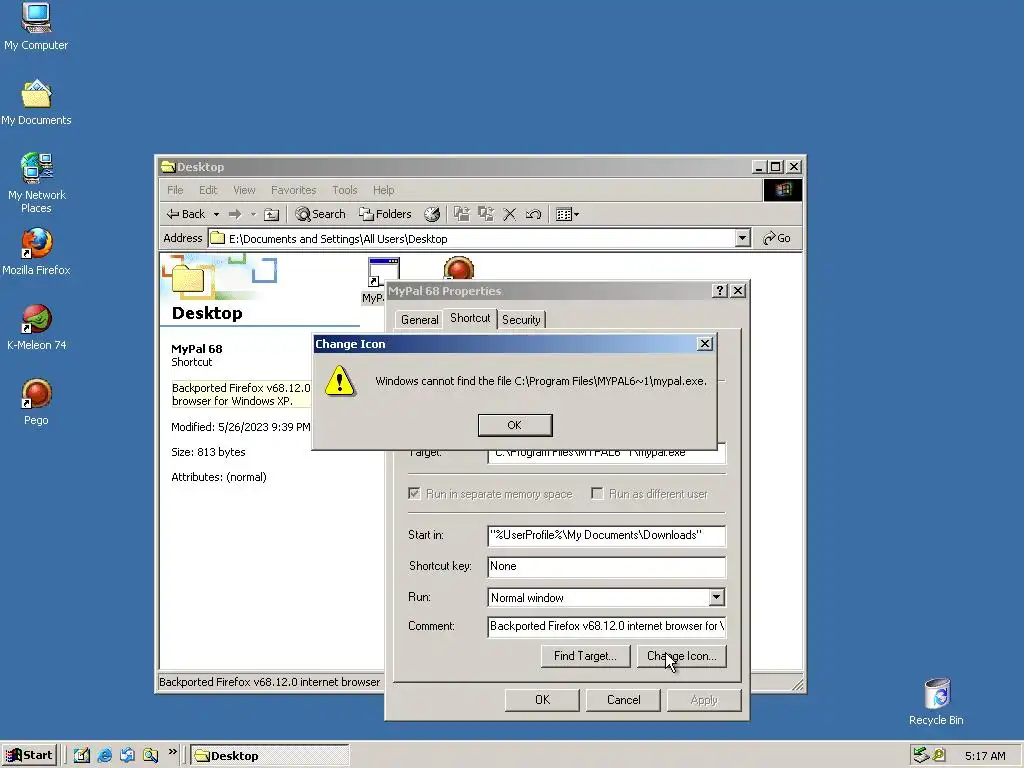Select the Recycle Bin icon
This screenshot has width=1024, height=768.
pos(936,702)
